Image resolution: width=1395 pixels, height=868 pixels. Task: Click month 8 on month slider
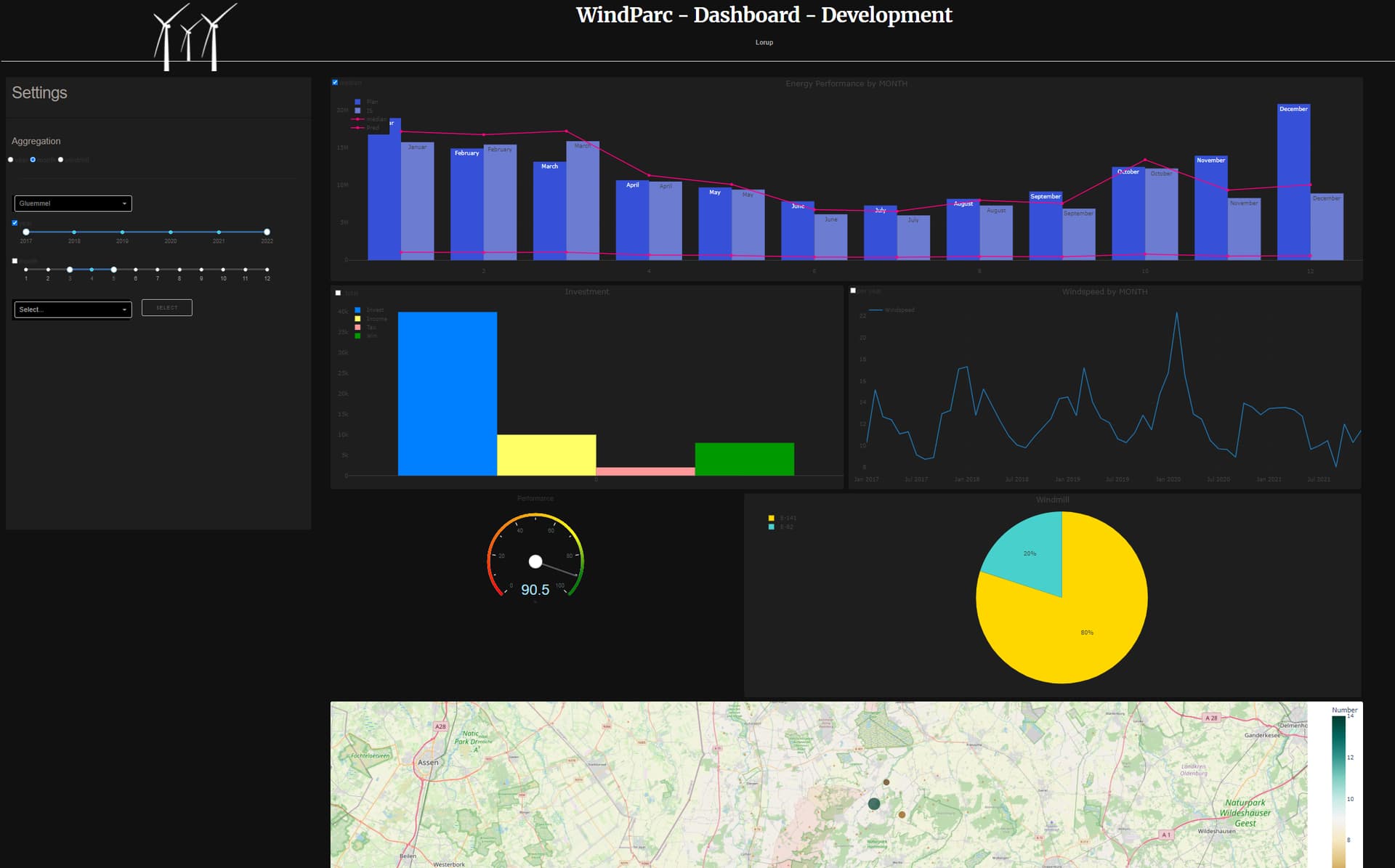point(179,269)
